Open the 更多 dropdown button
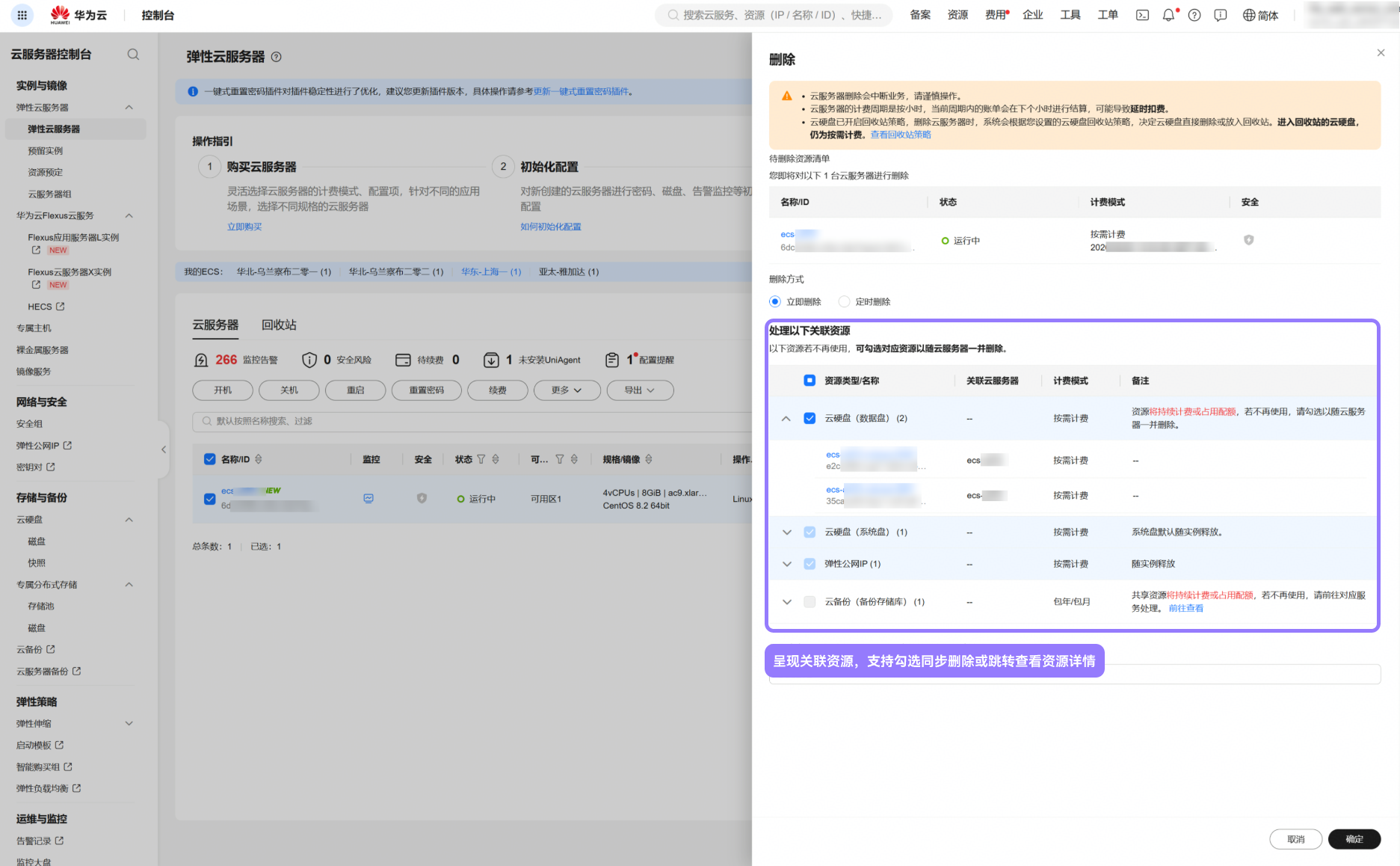This screenshot has width=1400, height=866. [567, 390]
